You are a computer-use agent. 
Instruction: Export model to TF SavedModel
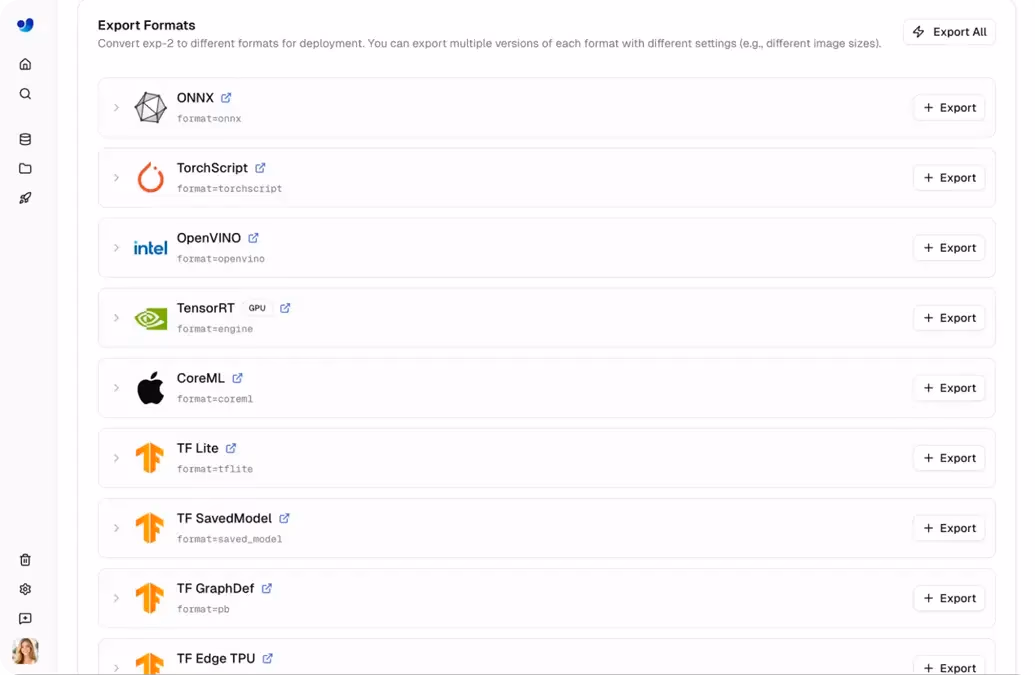point(949,528)
